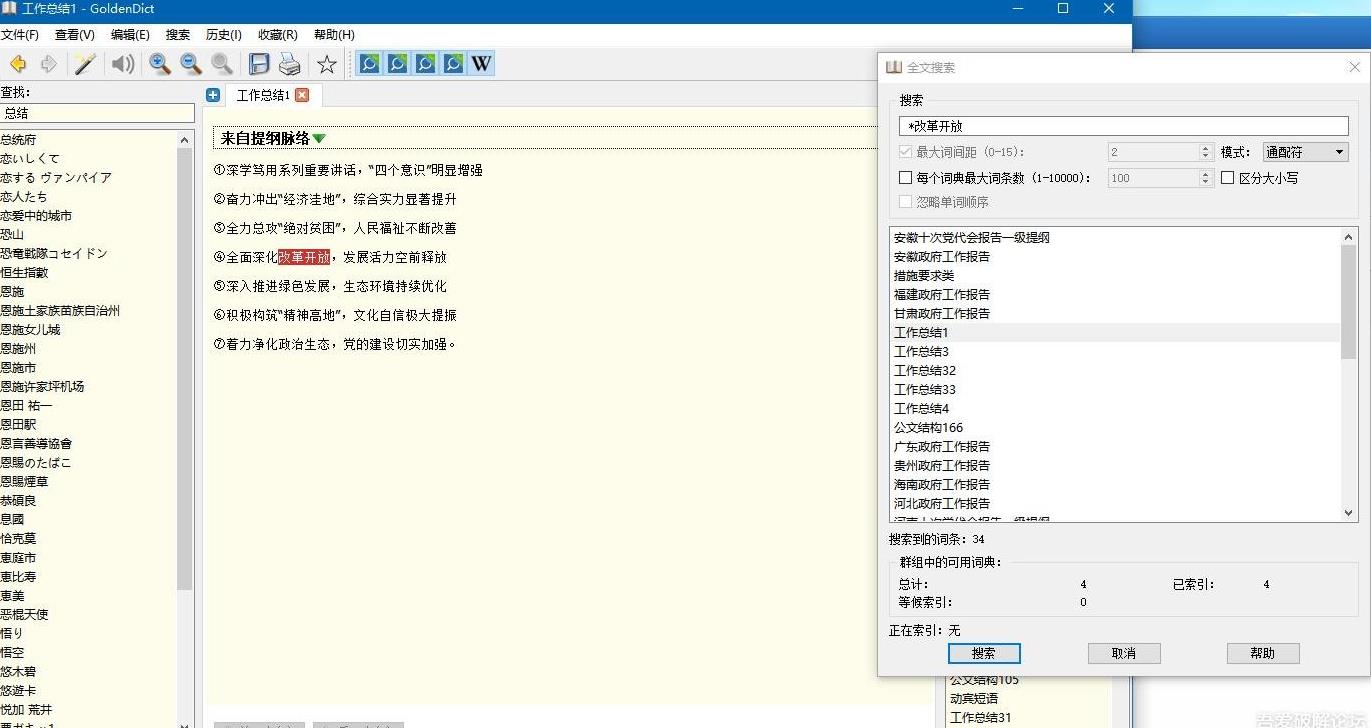Choose 总统府 in the word list
This screenshot has width=1371, height=728.
(x=18, y=140)
